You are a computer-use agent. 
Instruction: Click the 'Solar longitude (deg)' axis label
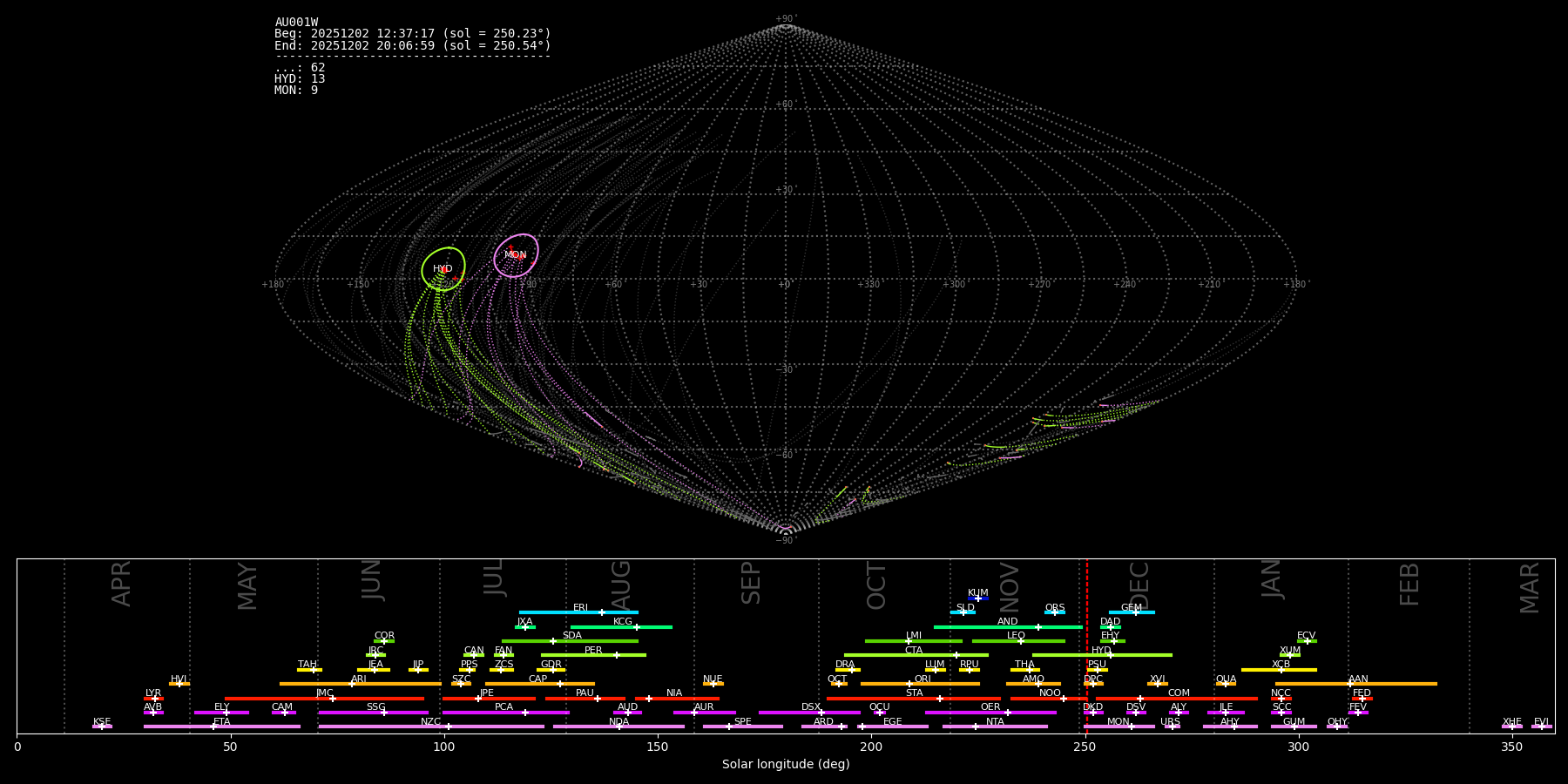click(x=786, y=765)
